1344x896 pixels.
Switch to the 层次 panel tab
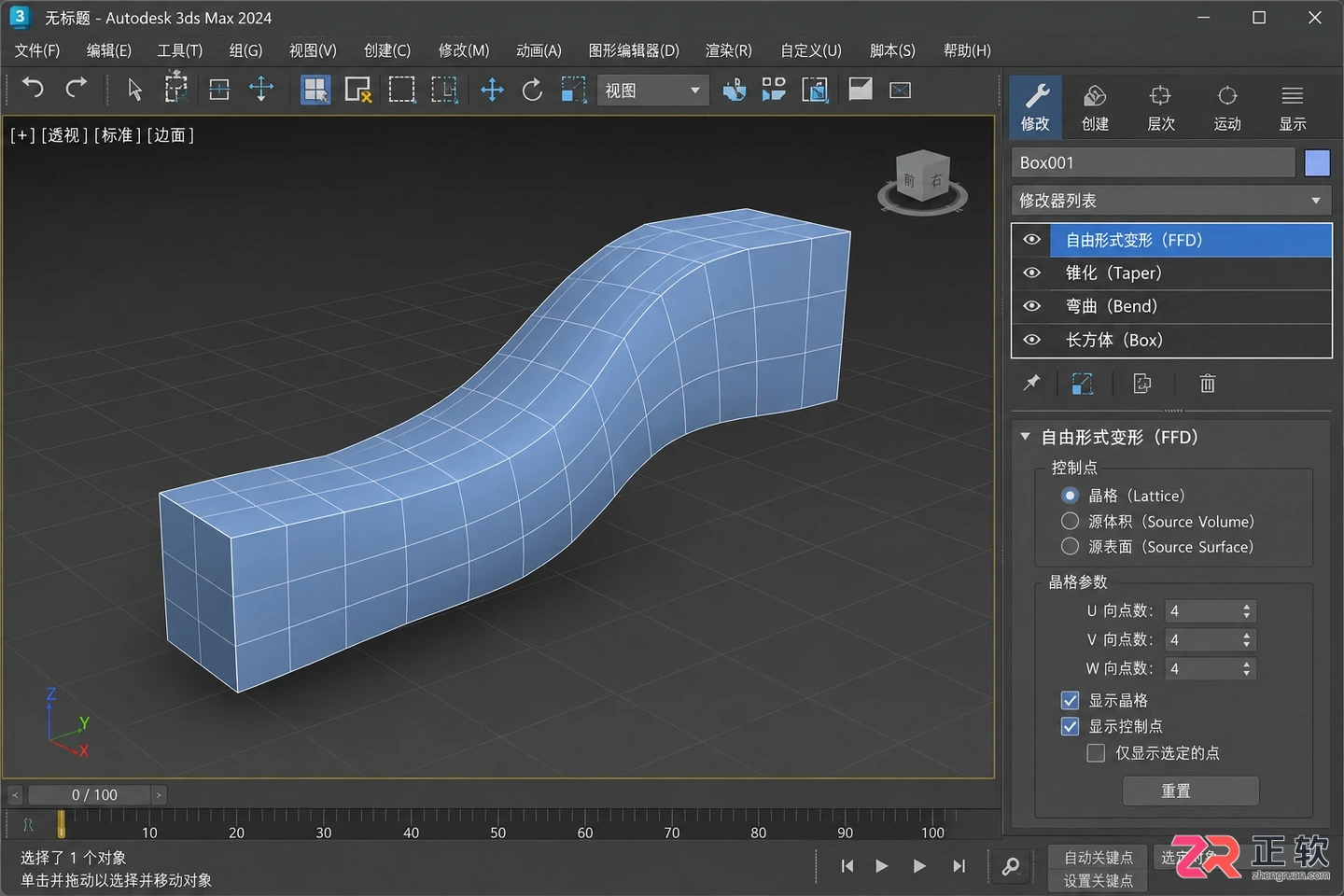1161,107
